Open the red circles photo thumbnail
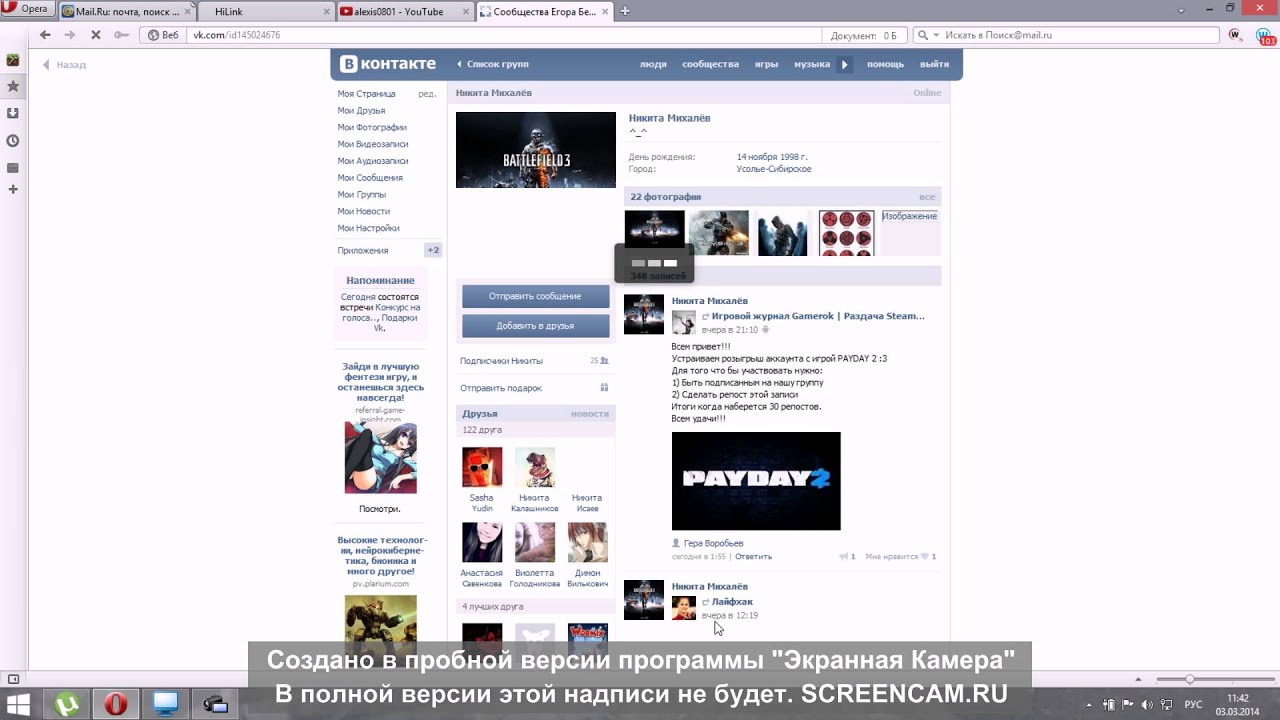 click(x=846, y=232)
